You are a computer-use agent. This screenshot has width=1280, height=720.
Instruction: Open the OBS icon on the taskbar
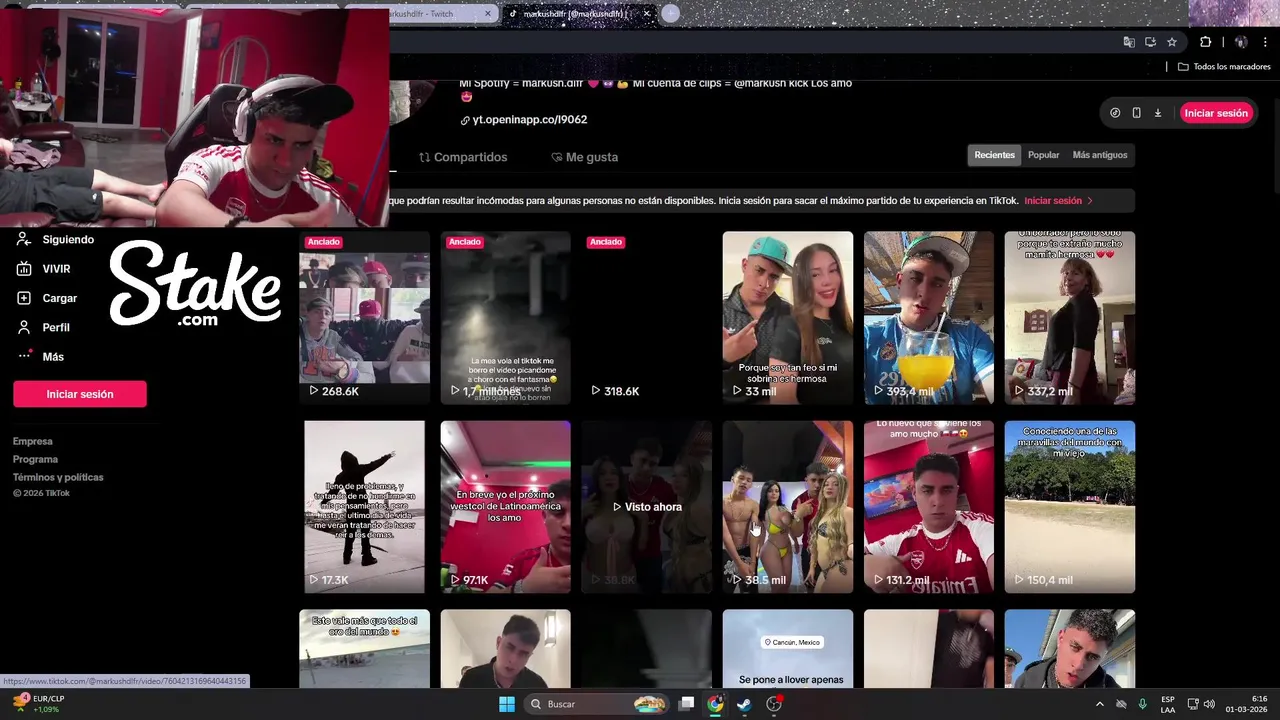[x=774, y=704]
